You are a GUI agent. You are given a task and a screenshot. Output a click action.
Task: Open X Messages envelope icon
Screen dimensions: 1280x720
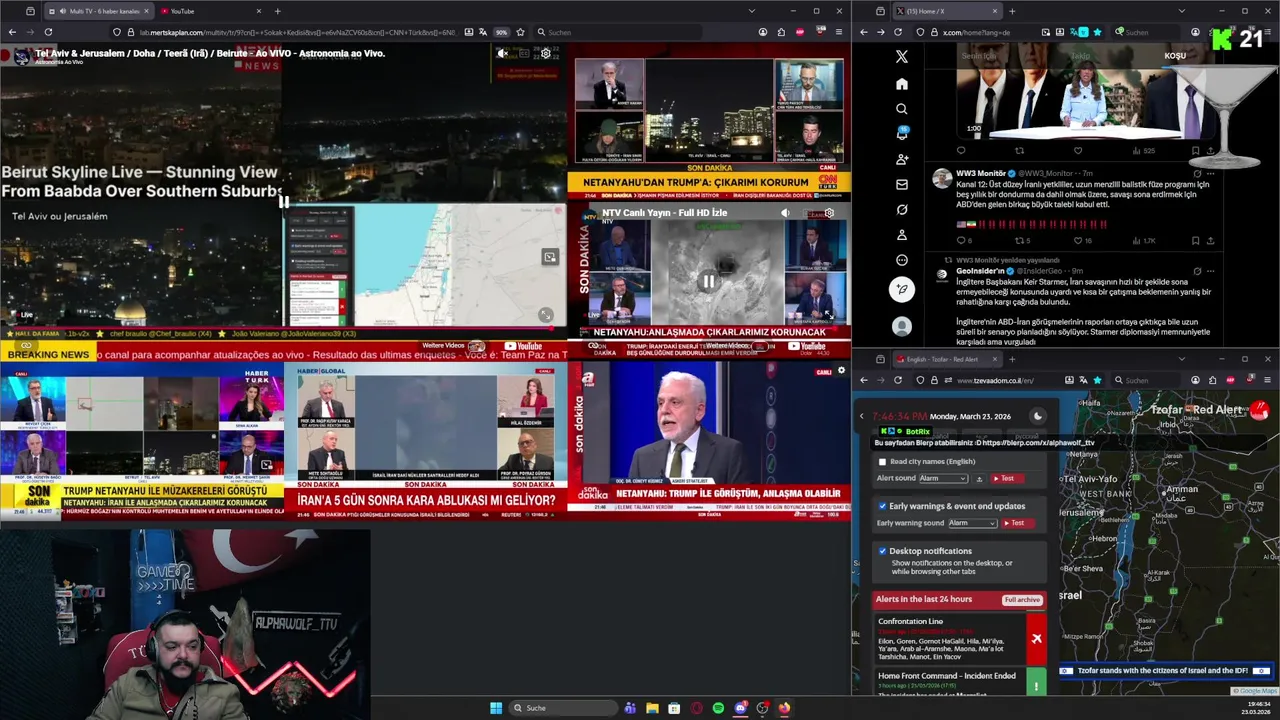tap(901, 184)
